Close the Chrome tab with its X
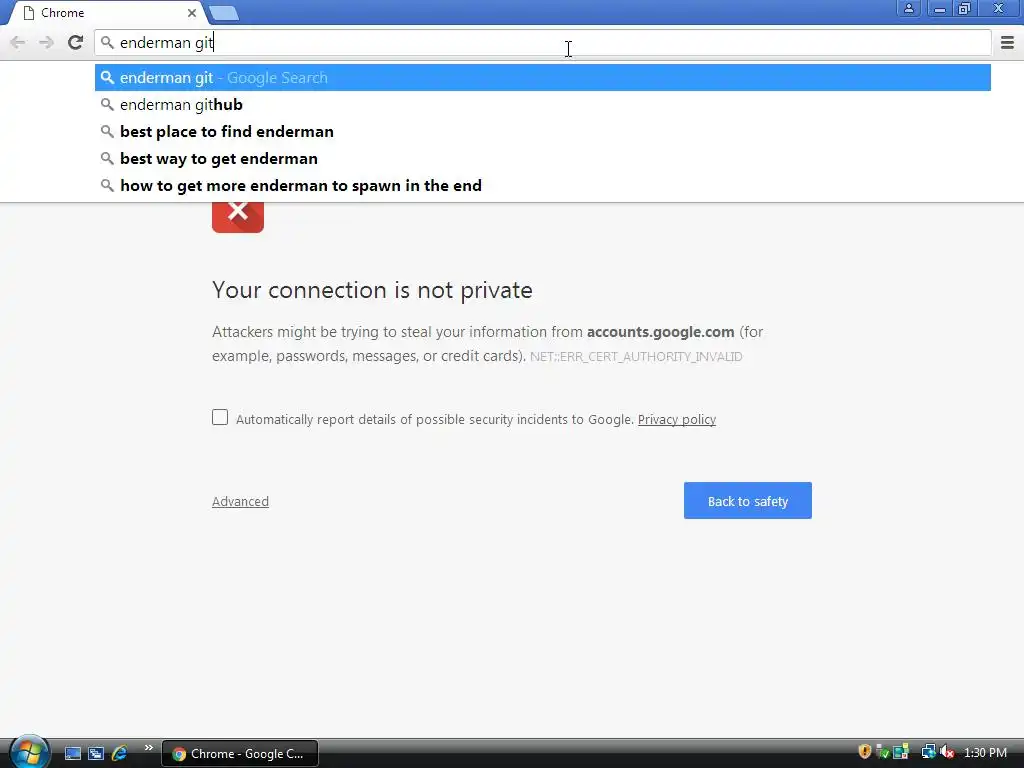The width and height of the screenshot is (1024, 768). coord(191,12)
